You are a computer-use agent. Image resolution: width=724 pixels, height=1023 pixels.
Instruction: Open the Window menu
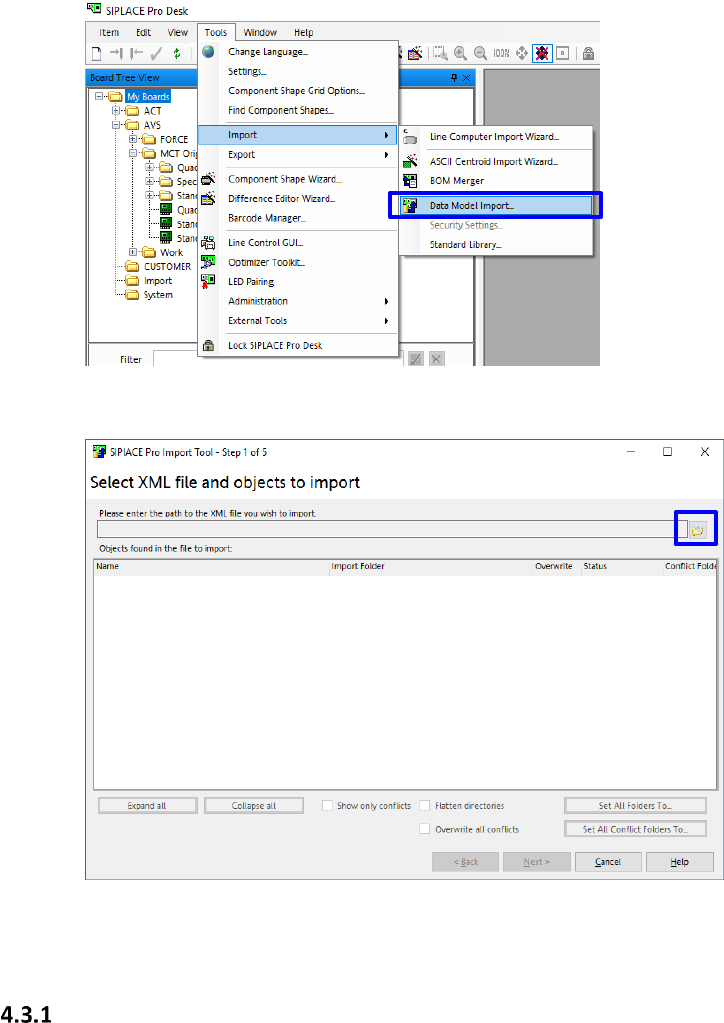260,33
